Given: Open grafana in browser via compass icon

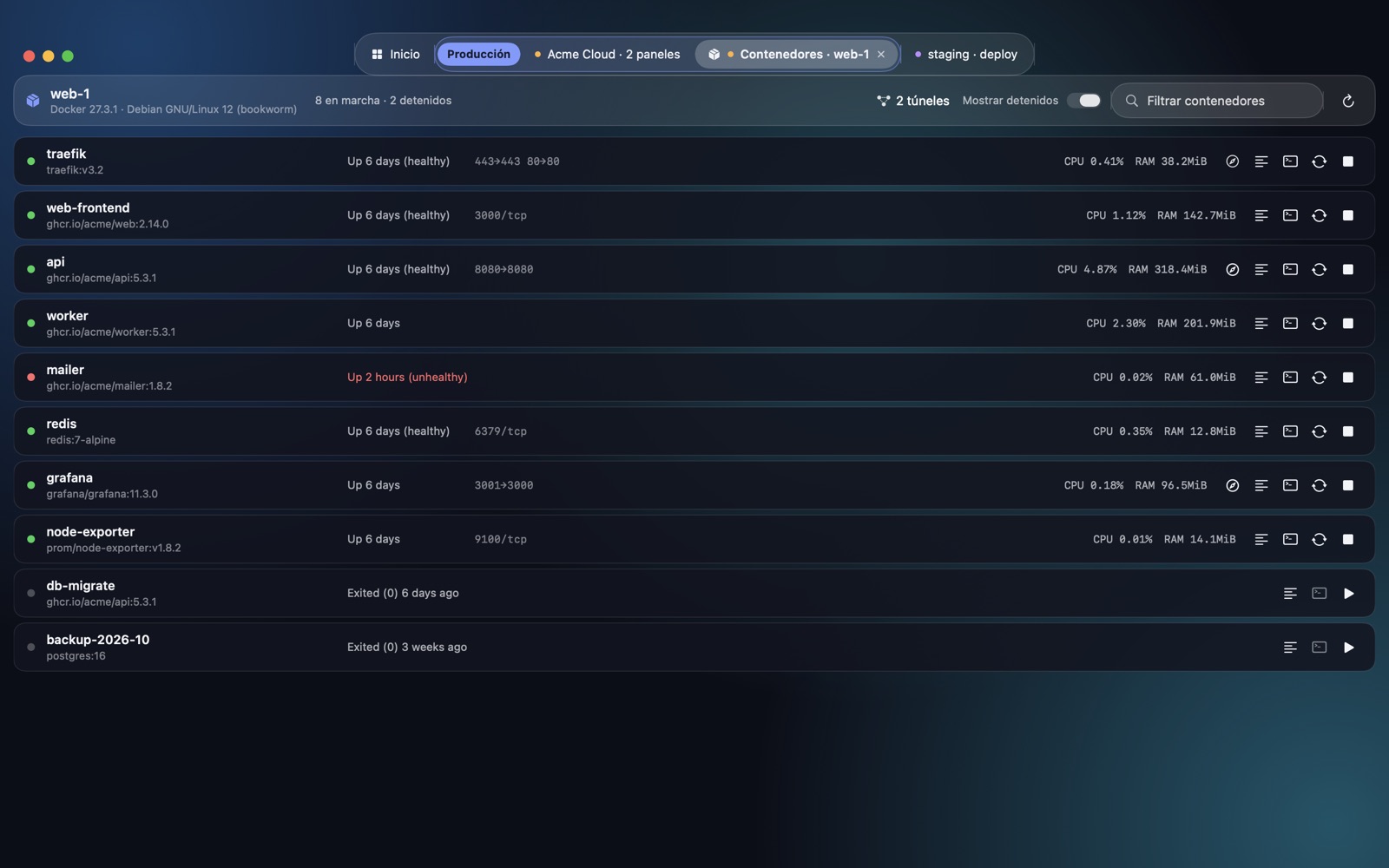Looking at the screenshot, I should [1232, 485].
